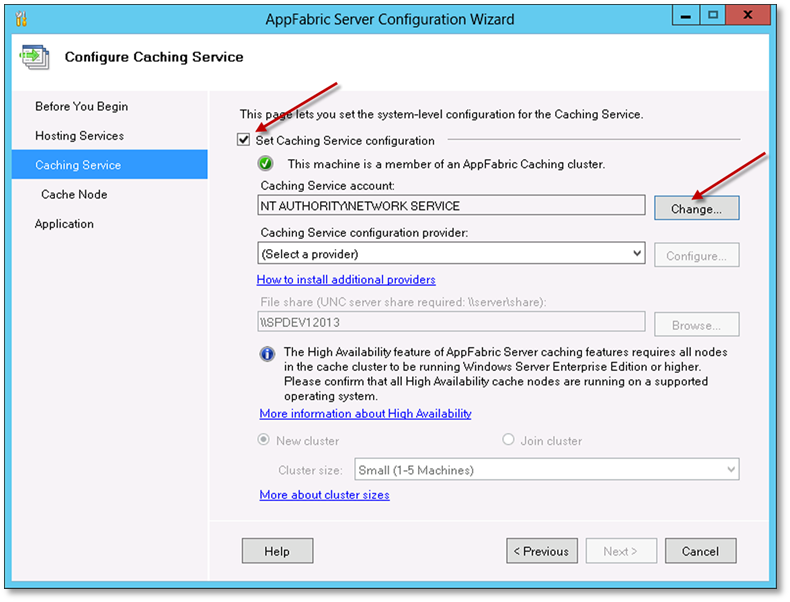Click the File share path field
The height and width of the screenshot is (602, 790).
451,321
